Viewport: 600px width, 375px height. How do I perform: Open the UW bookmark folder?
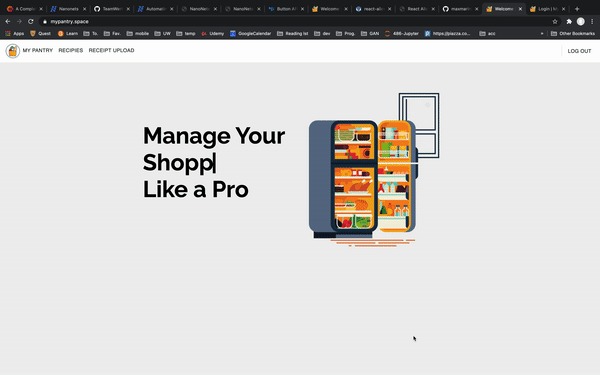pos(163,34)
